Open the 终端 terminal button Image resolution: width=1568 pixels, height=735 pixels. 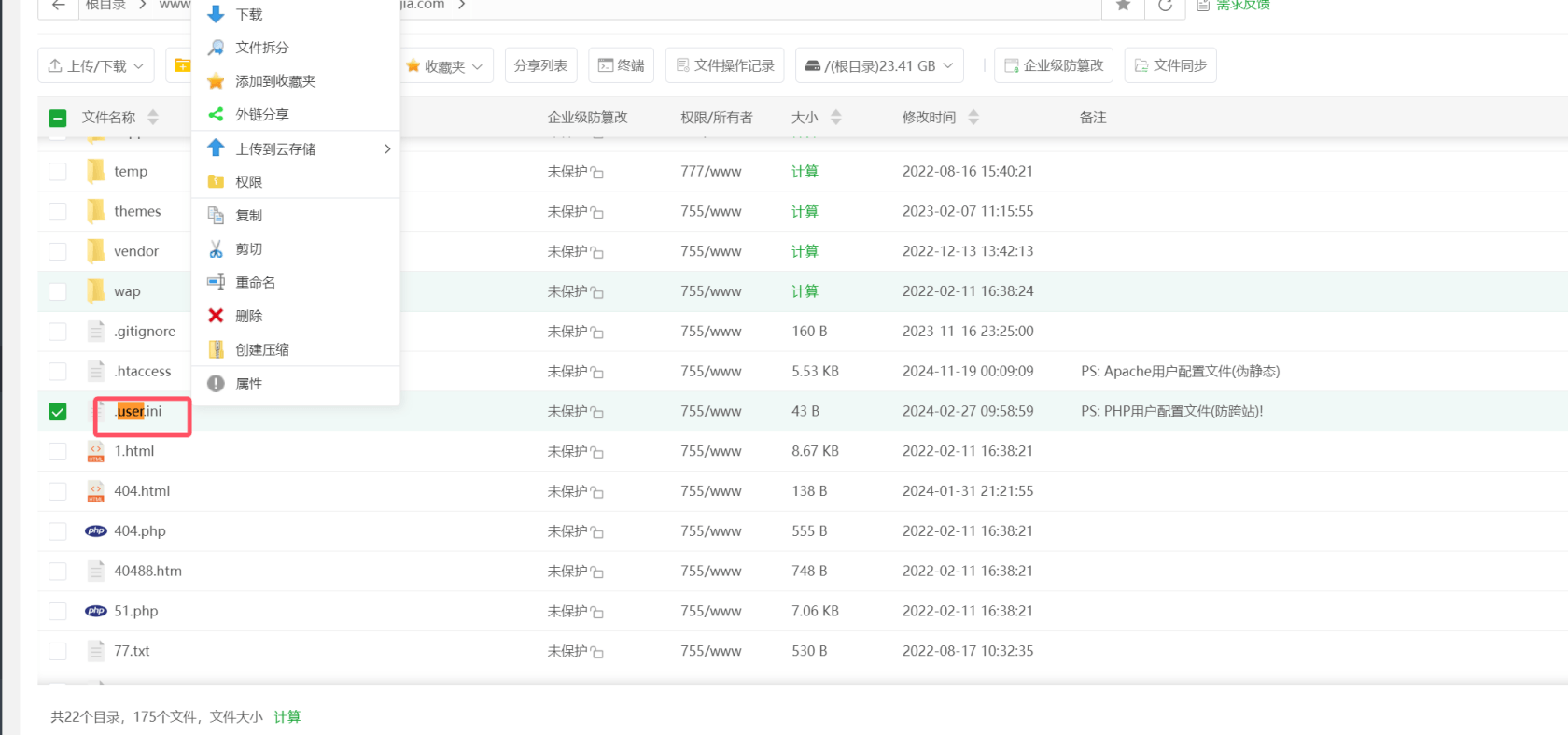point(621,65)
